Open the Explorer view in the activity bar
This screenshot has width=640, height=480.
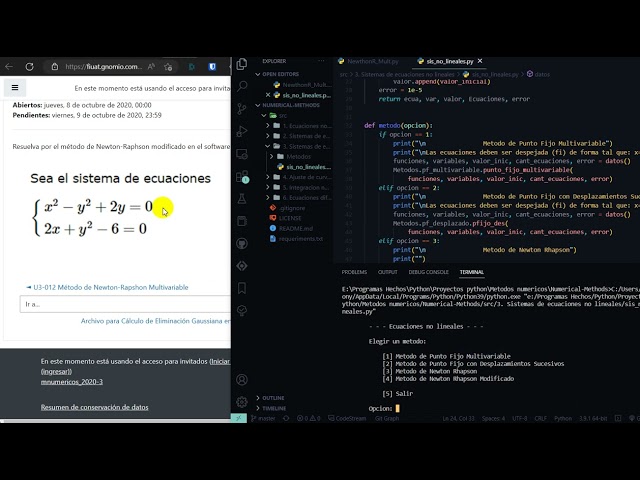point(242,64)
